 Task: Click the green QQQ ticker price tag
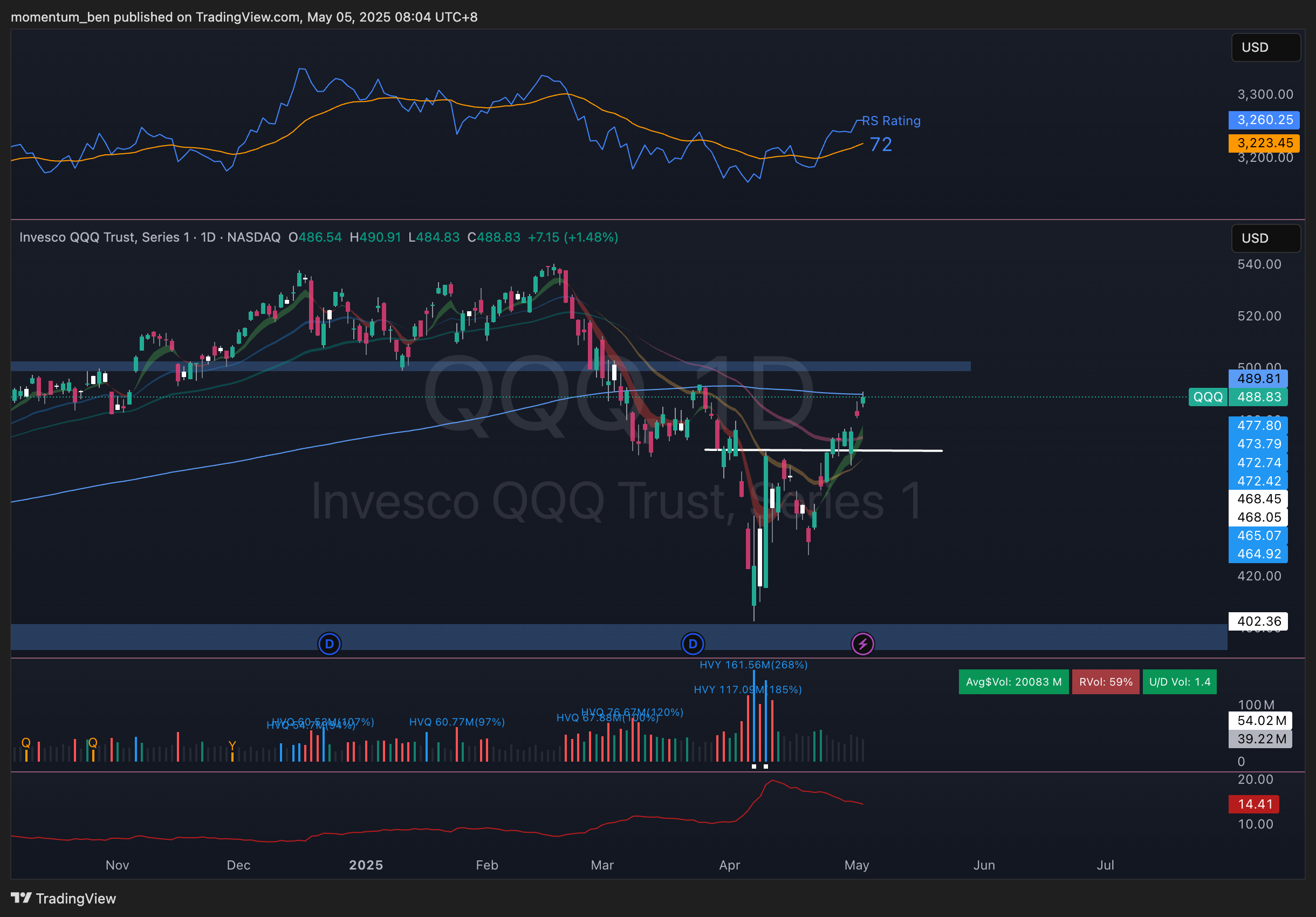click(x=1208, y=396)
